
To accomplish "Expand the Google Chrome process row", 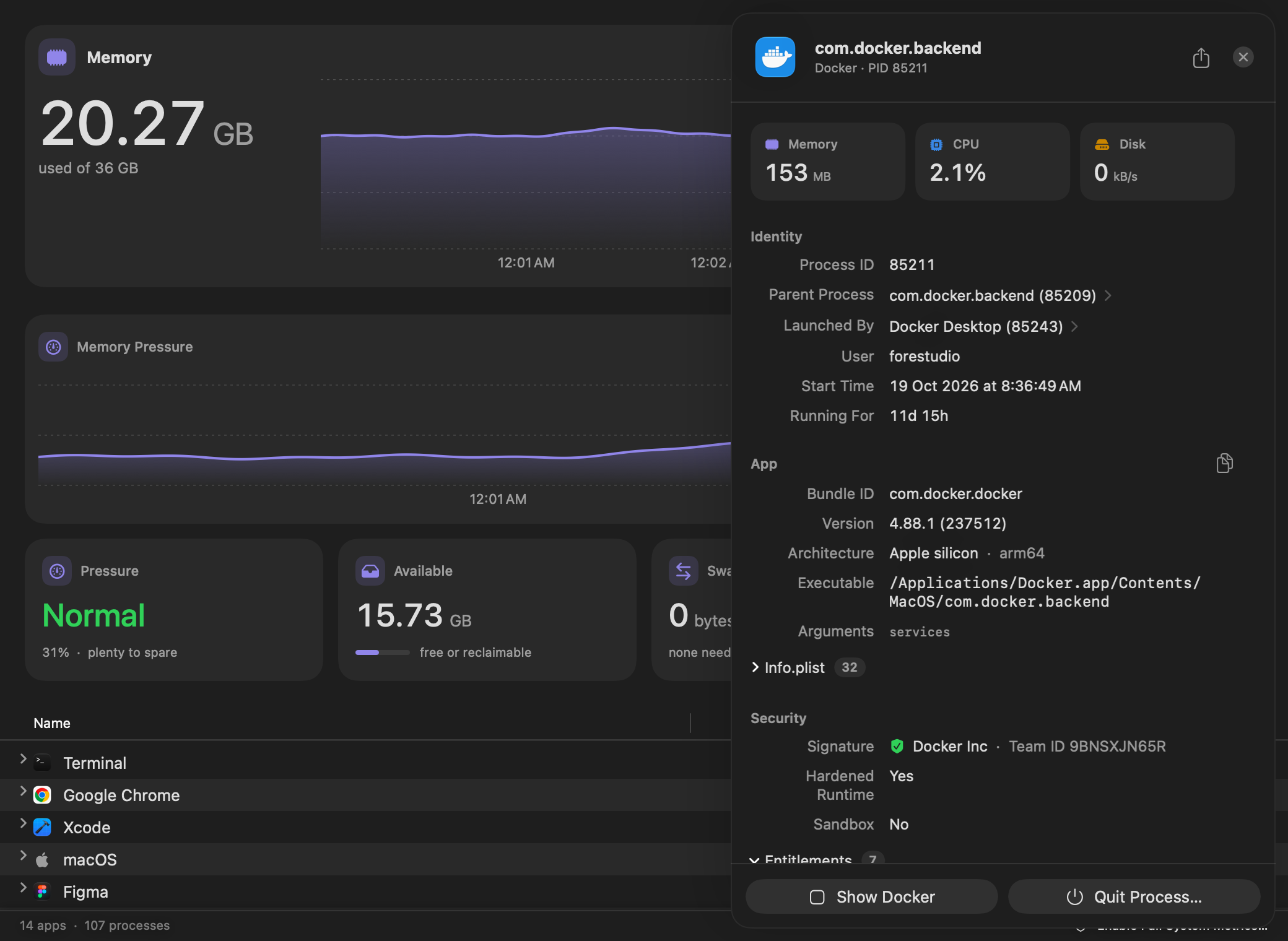I will point(23,791).
